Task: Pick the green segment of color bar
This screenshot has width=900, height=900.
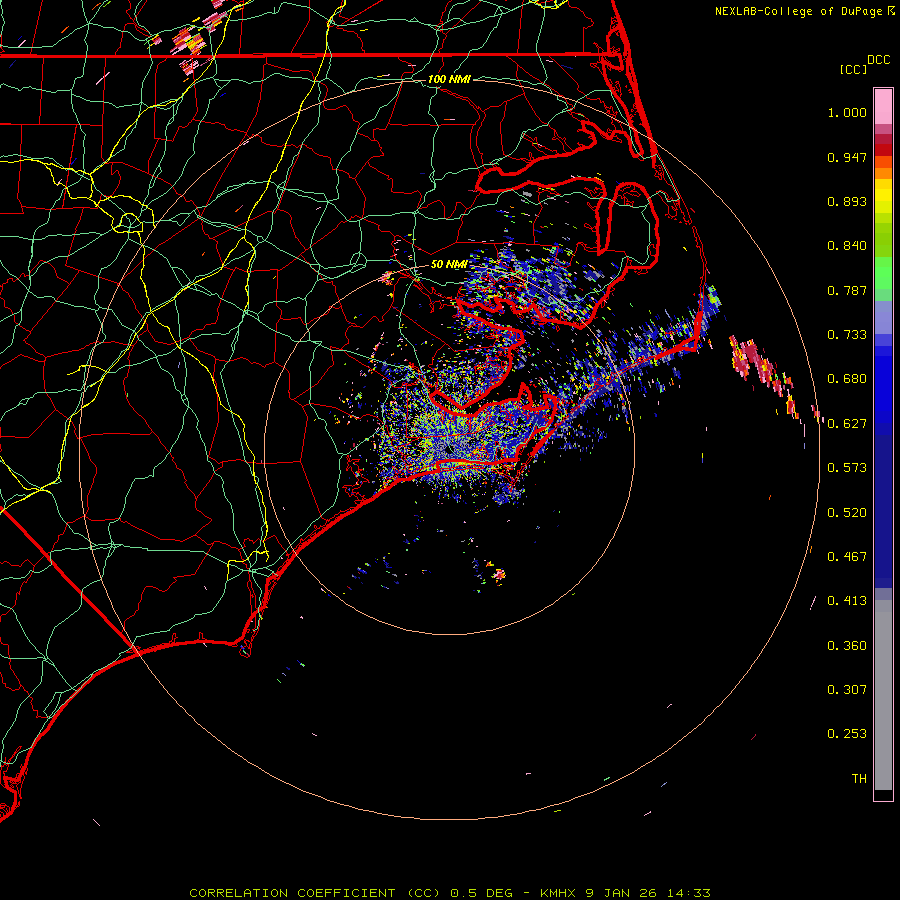Action: coord(883,275)
